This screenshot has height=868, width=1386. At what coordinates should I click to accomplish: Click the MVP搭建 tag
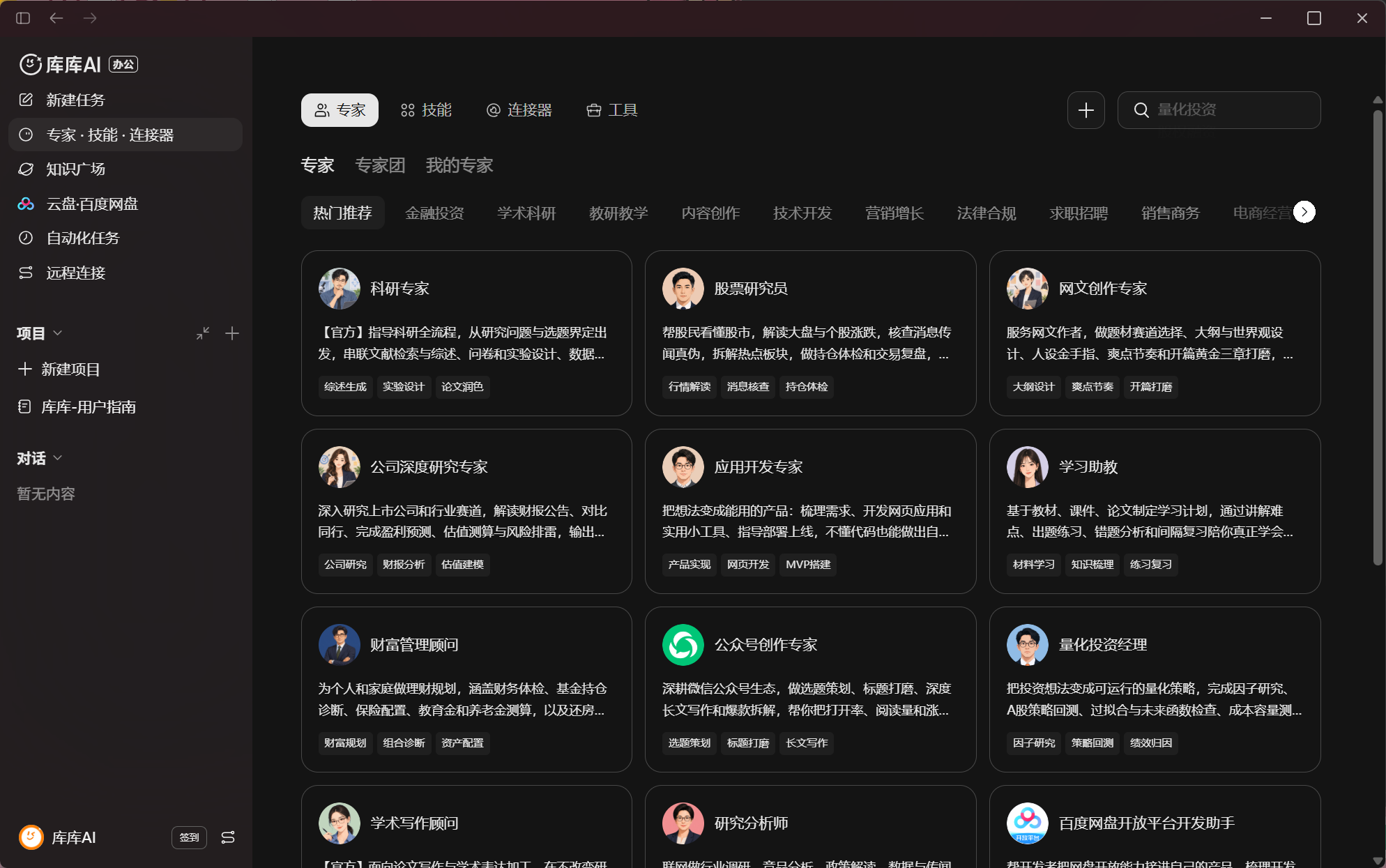click(808, 565)
